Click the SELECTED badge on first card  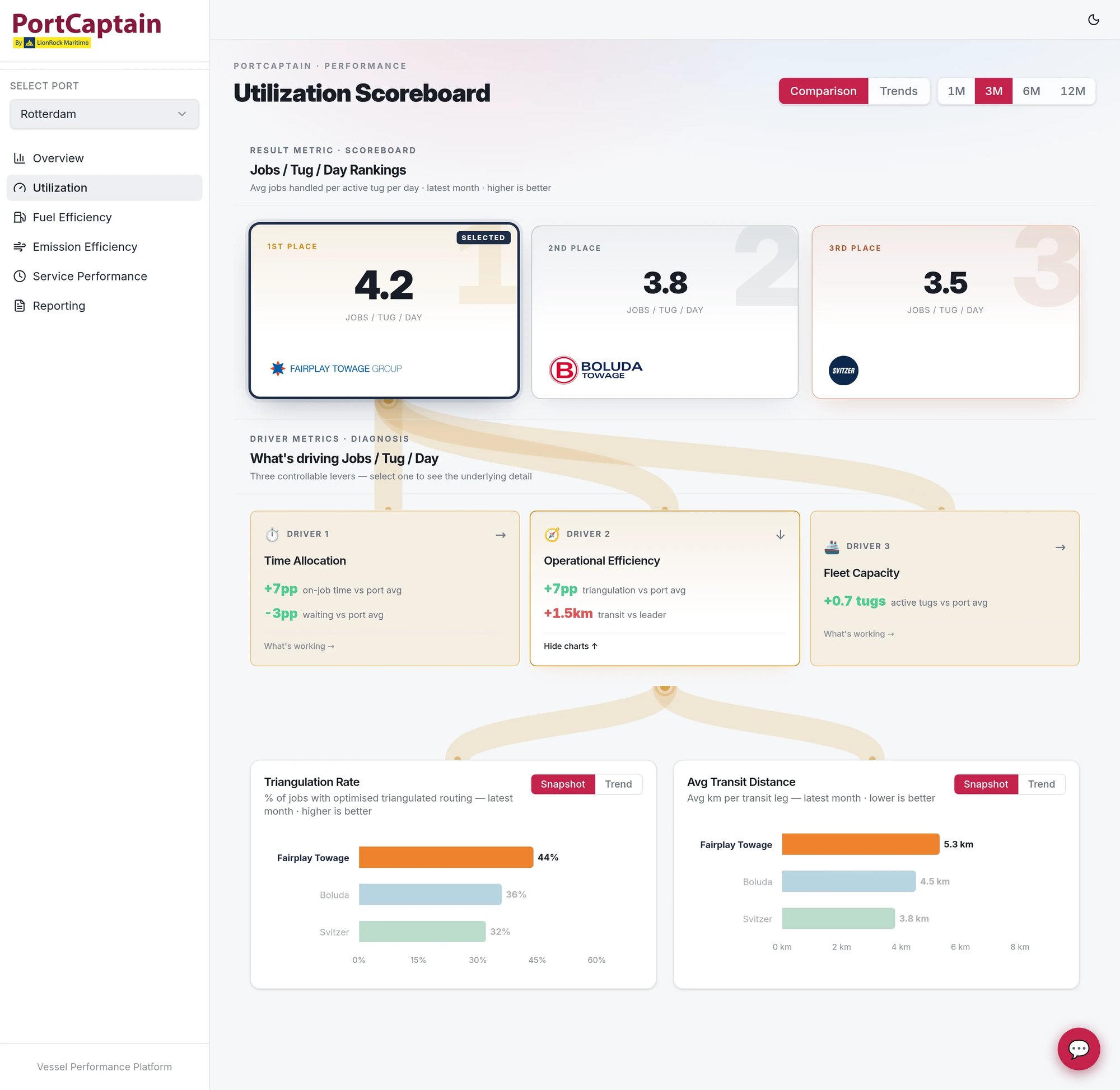[483, 237]
